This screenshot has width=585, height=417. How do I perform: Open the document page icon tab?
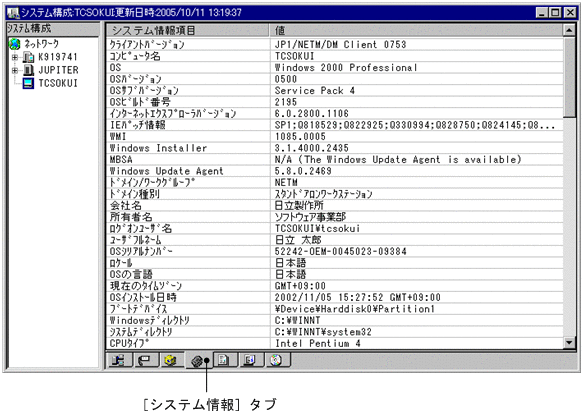pos(225,360)
